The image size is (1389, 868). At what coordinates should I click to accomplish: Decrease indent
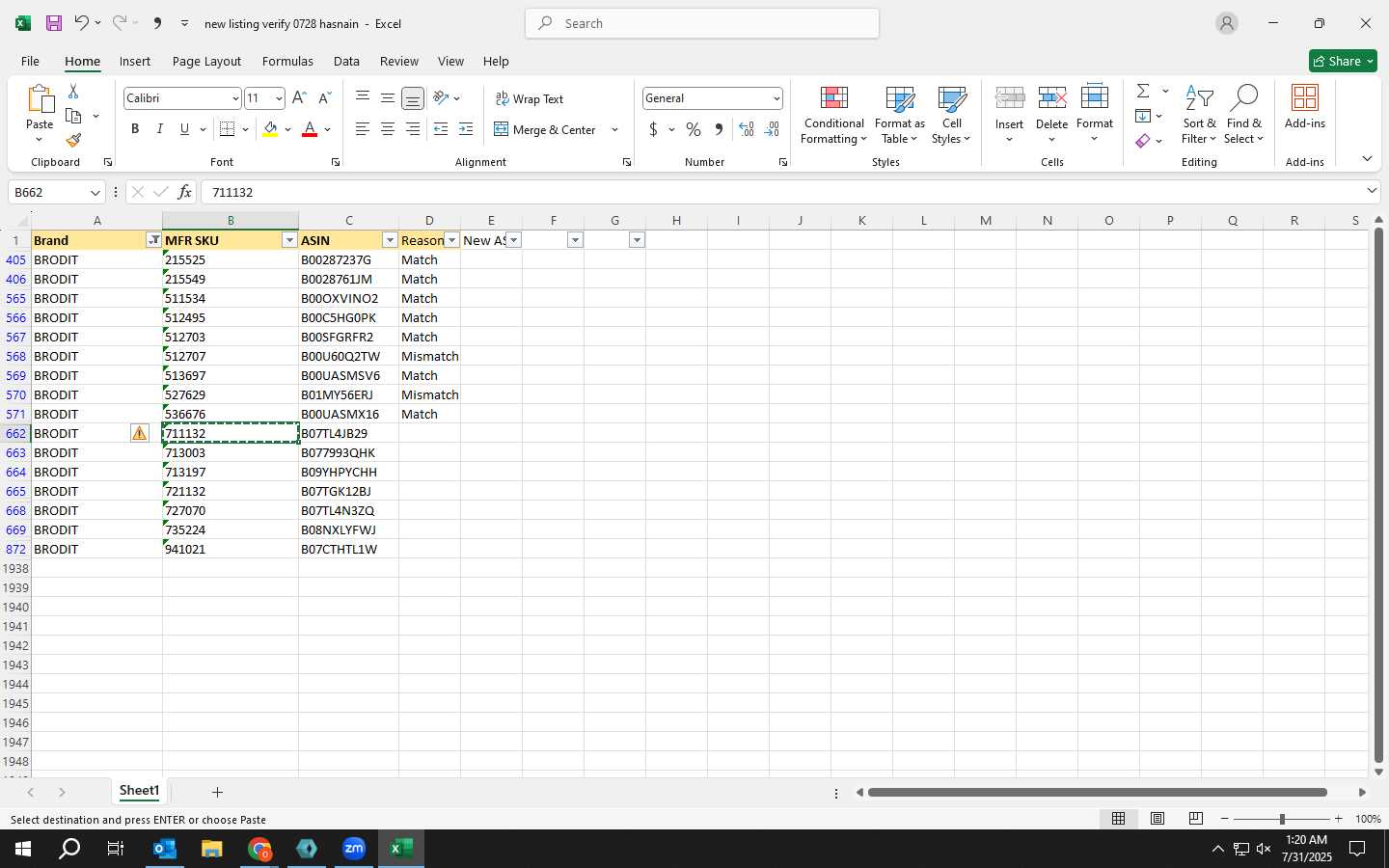pyautogui.click(x=441, y=129)
